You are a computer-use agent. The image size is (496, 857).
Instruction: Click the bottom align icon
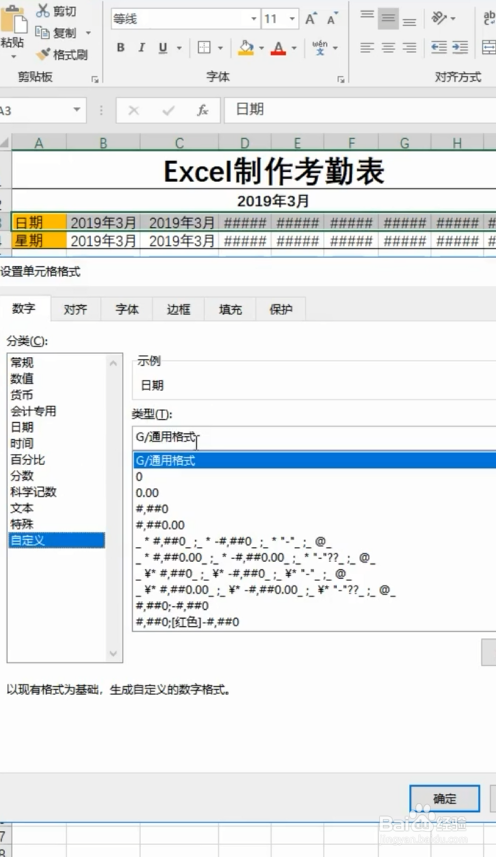pos(409,20)
